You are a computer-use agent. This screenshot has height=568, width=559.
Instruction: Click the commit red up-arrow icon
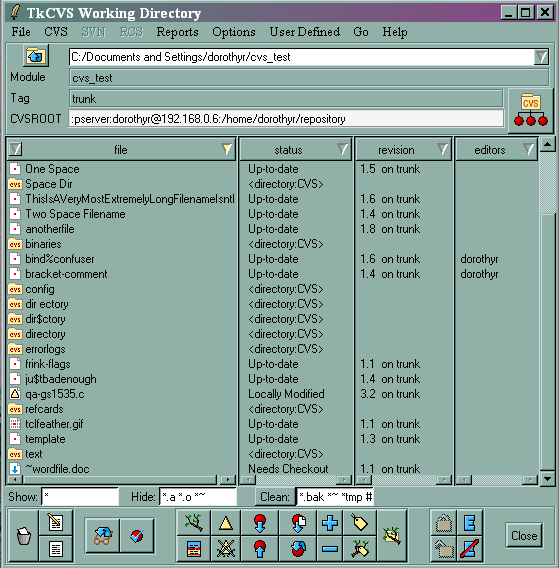point(260,549)
